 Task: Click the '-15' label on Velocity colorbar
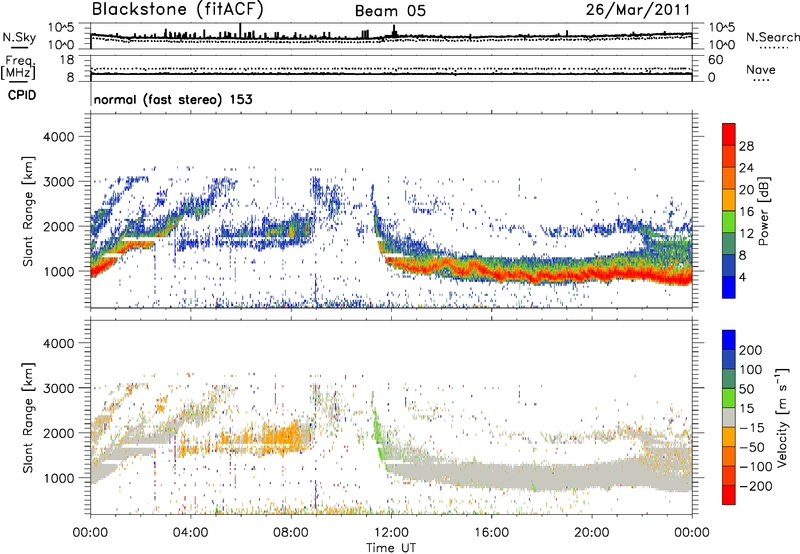[752, 428]
